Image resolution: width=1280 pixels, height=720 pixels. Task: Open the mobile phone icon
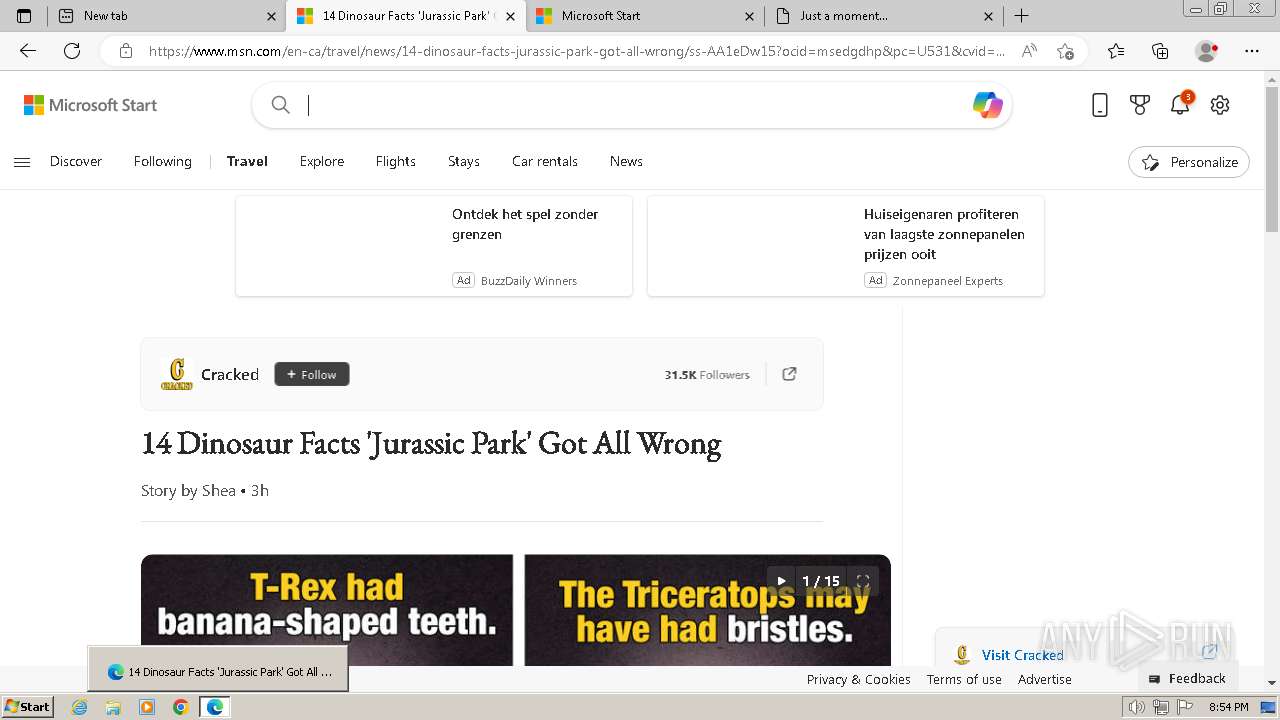coord(1100,105)
